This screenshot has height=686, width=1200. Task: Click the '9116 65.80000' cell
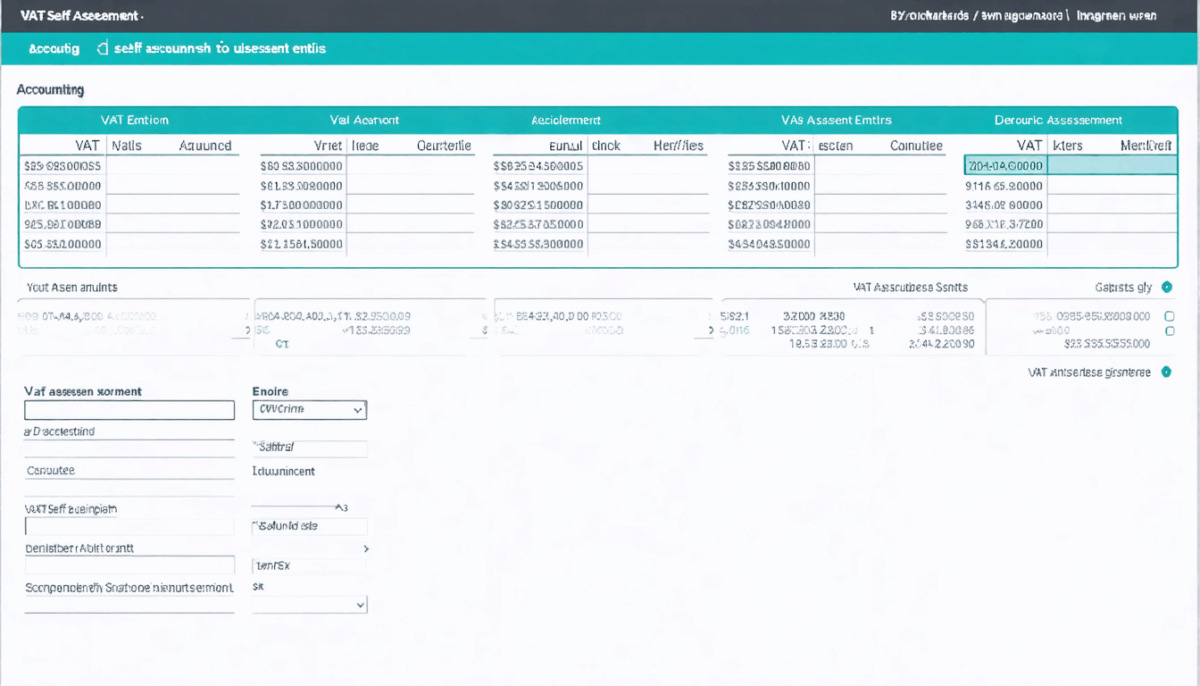pyautogui.click(x=1005, y=185)
